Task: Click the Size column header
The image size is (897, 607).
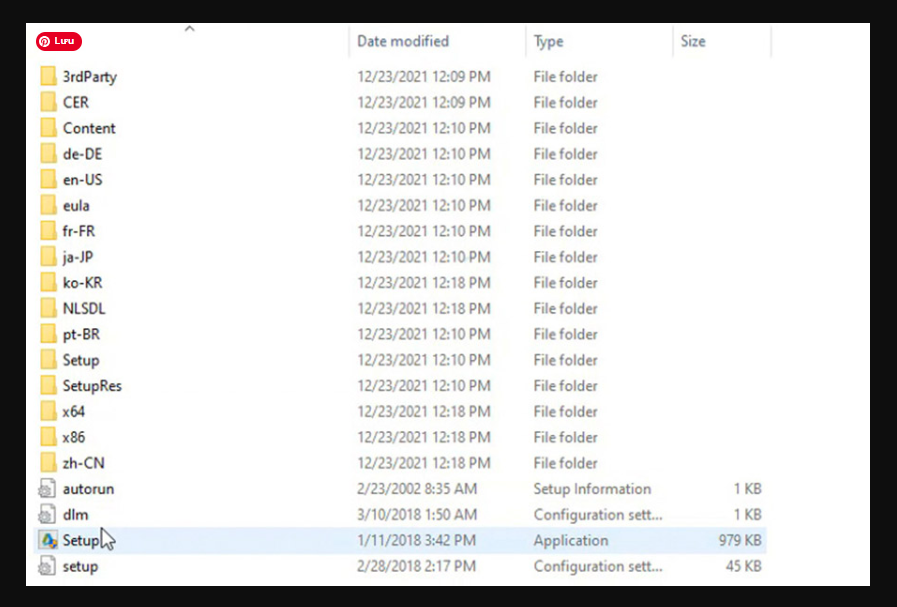Action: (693, 41)
